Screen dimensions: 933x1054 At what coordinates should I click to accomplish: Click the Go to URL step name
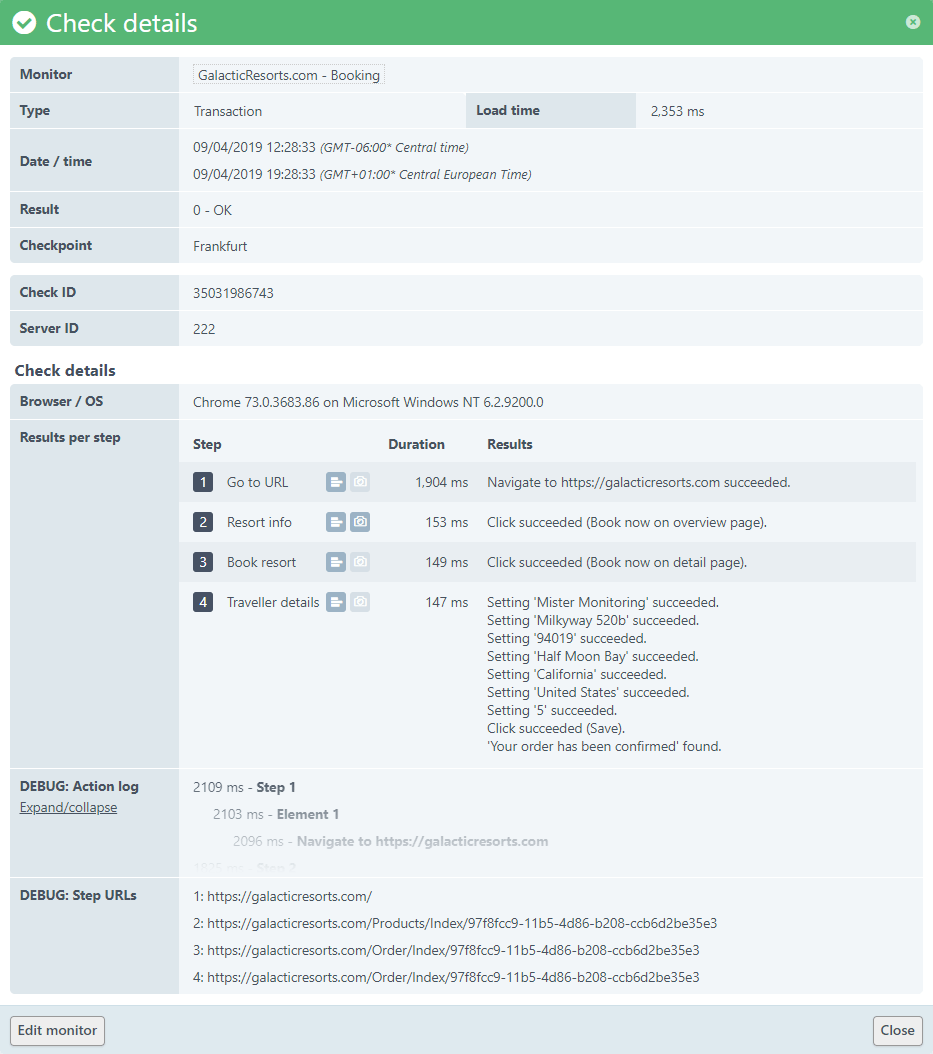(257, 483)
